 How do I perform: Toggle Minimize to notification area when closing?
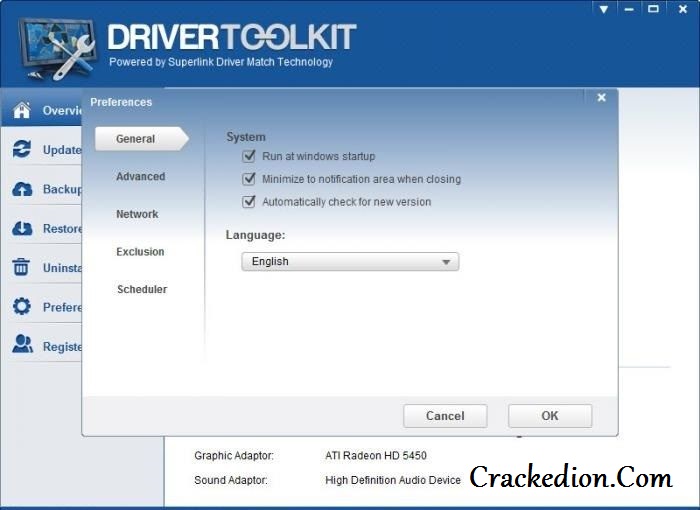pyautogui.click(x=249, y=179)
